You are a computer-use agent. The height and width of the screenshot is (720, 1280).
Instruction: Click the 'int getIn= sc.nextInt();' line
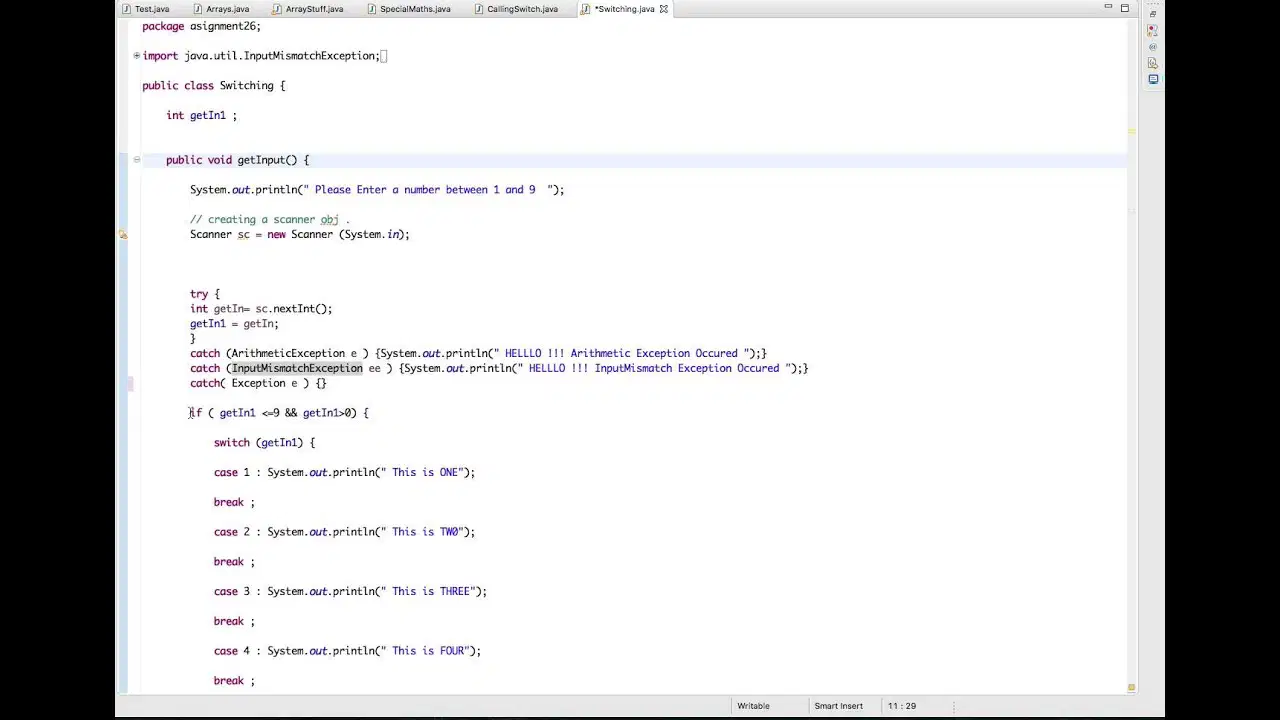coord(260,309)
